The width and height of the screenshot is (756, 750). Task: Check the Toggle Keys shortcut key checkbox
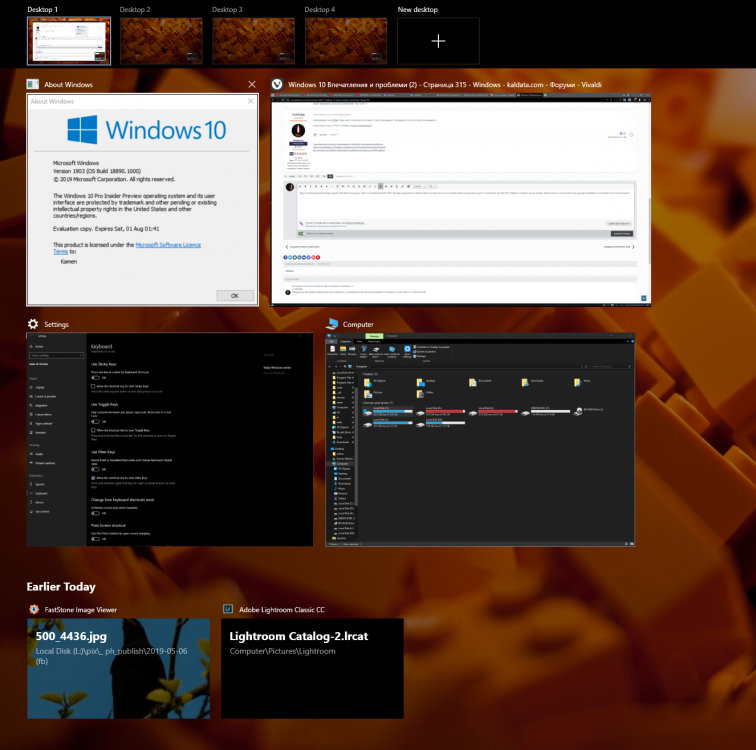(x=93, y=430)
